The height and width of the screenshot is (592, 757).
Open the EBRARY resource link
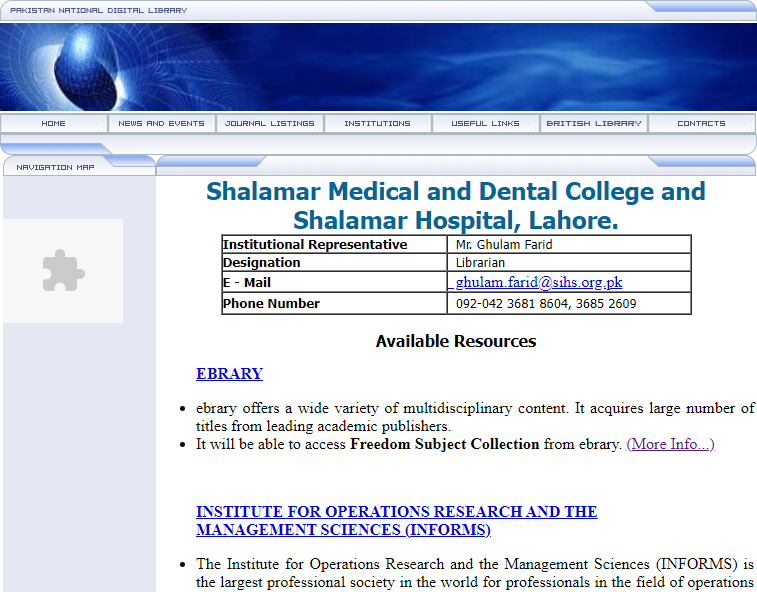229,374
